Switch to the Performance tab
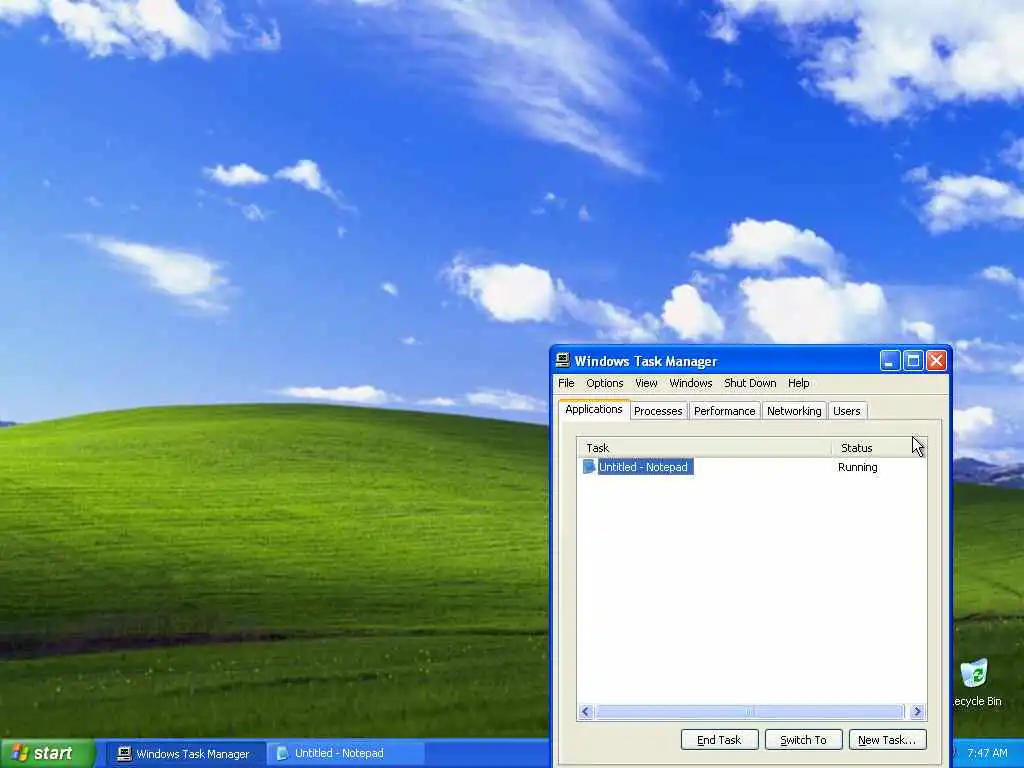This screenshot has height=768, width=1024. (724, 411)
